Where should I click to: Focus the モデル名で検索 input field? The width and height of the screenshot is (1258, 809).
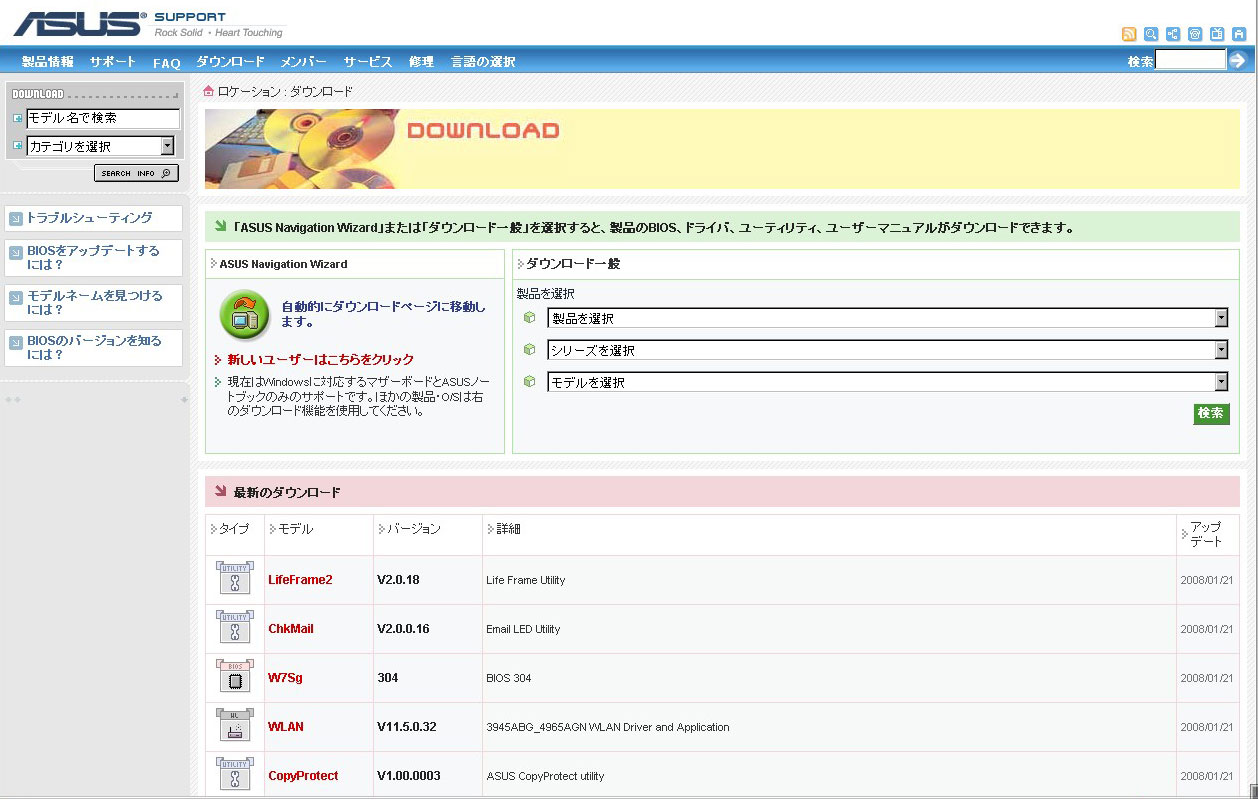click(103, 118)
